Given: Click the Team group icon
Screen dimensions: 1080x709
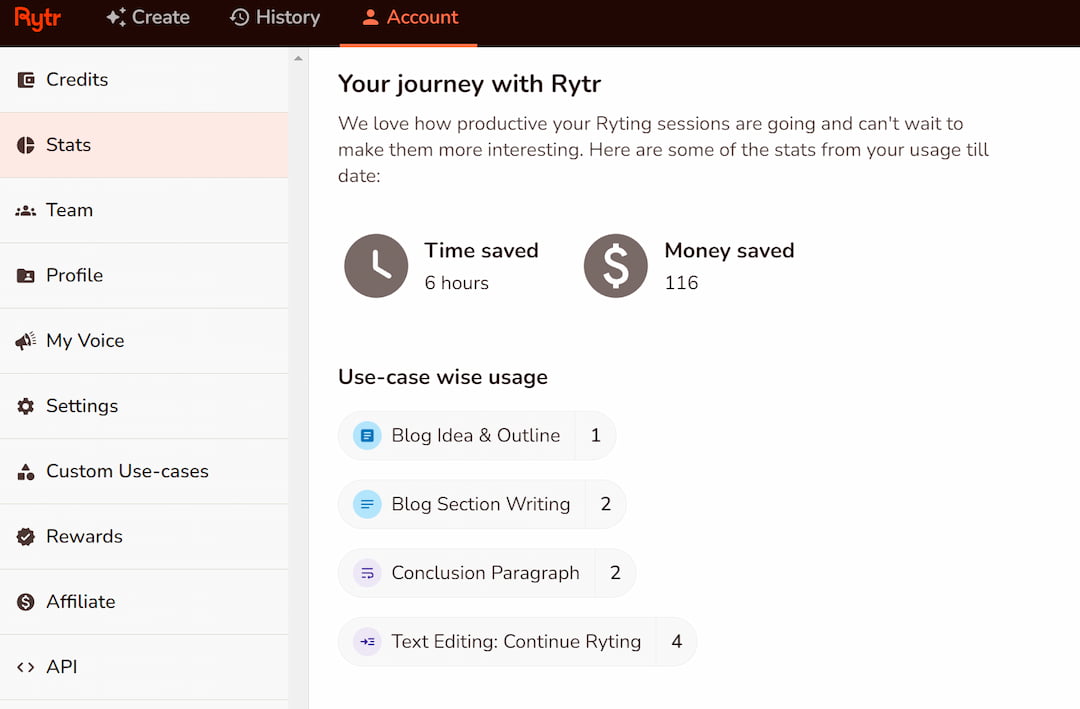Looking at the screenshot, I should coord(25,210).
